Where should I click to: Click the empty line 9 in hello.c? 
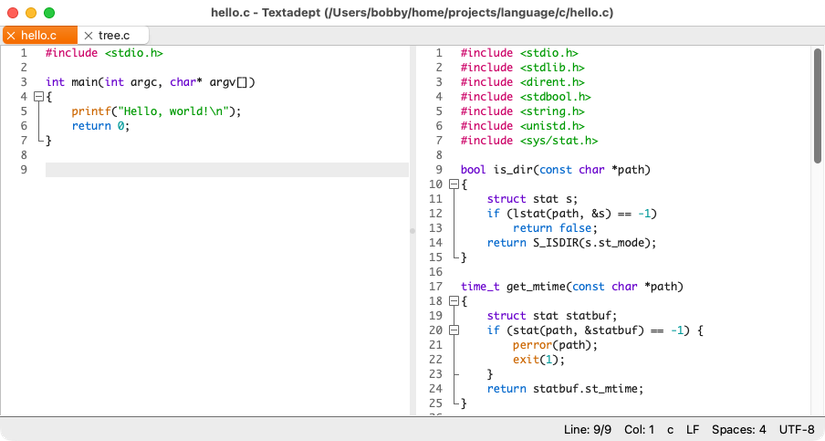[227, 169]
